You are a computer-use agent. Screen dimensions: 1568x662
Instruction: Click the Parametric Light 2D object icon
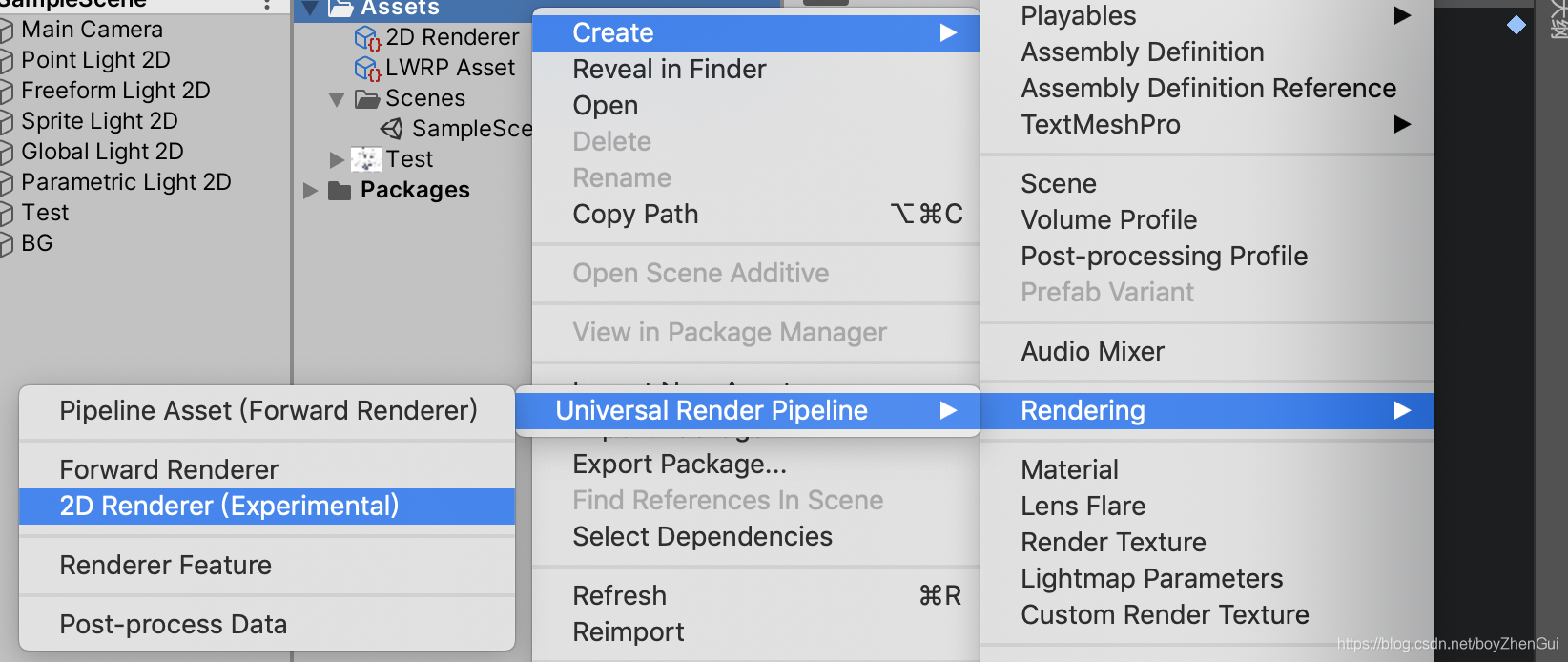pyautogui.click(x=6, y=184)
